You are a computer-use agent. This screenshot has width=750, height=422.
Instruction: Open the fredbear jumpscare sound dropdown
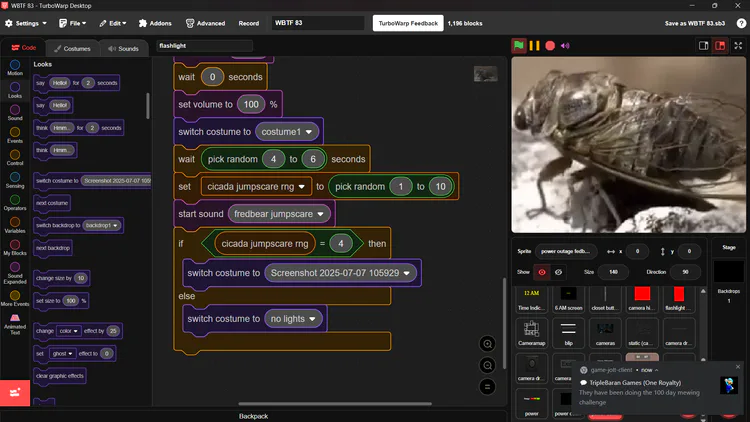tap(279, 214)
